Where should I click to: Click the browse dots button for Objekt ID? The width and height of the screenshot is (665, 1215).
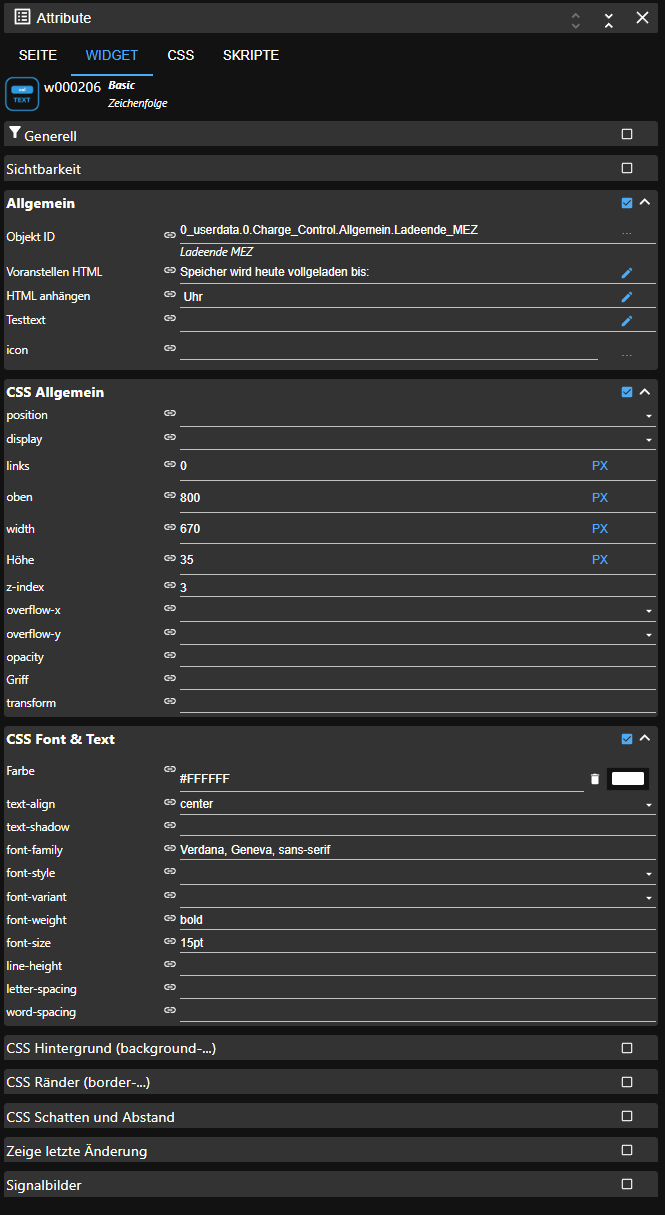tap(627, 233)
